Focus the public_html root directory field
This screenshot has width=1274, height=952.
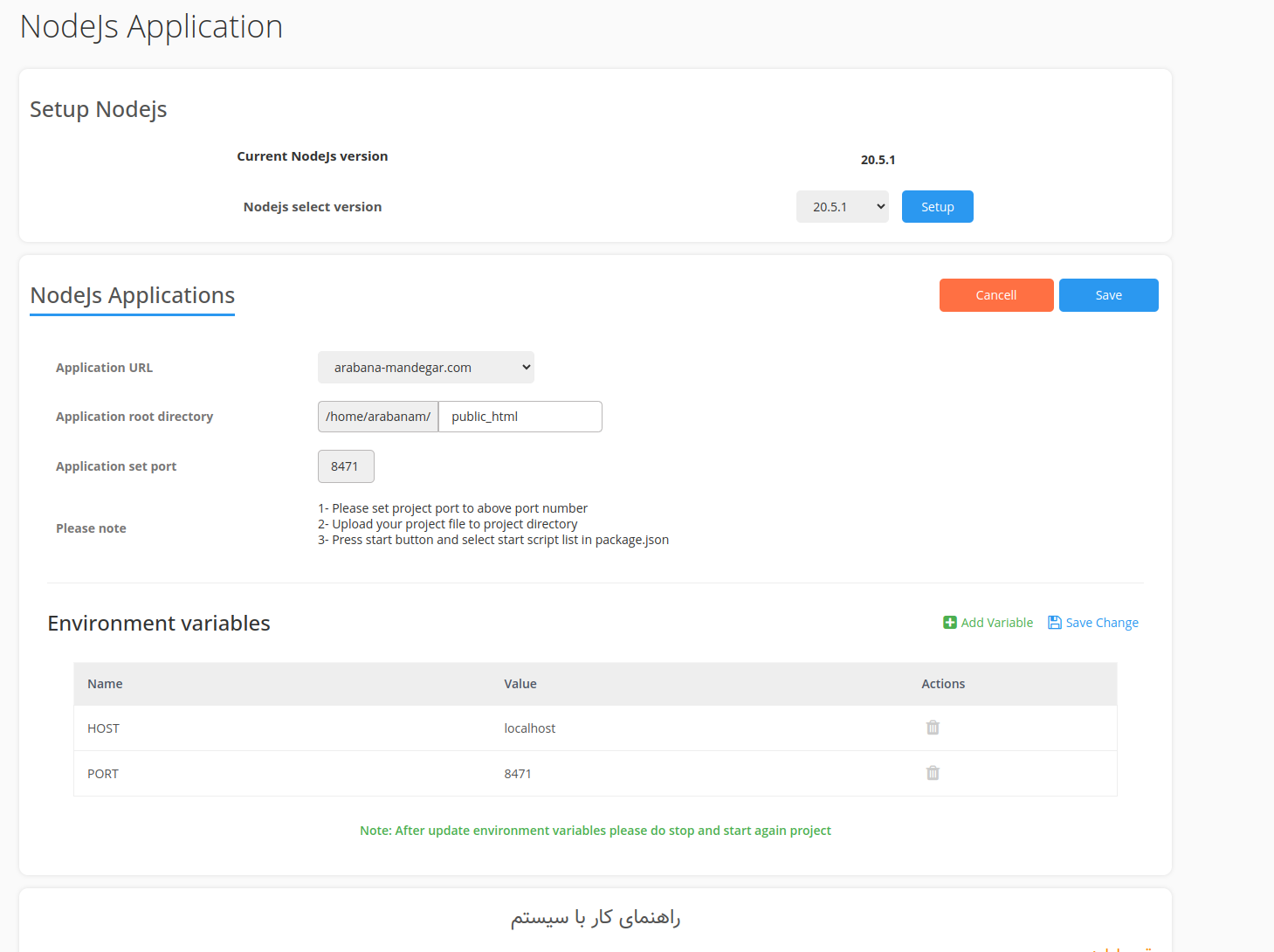tap(520, 417)
